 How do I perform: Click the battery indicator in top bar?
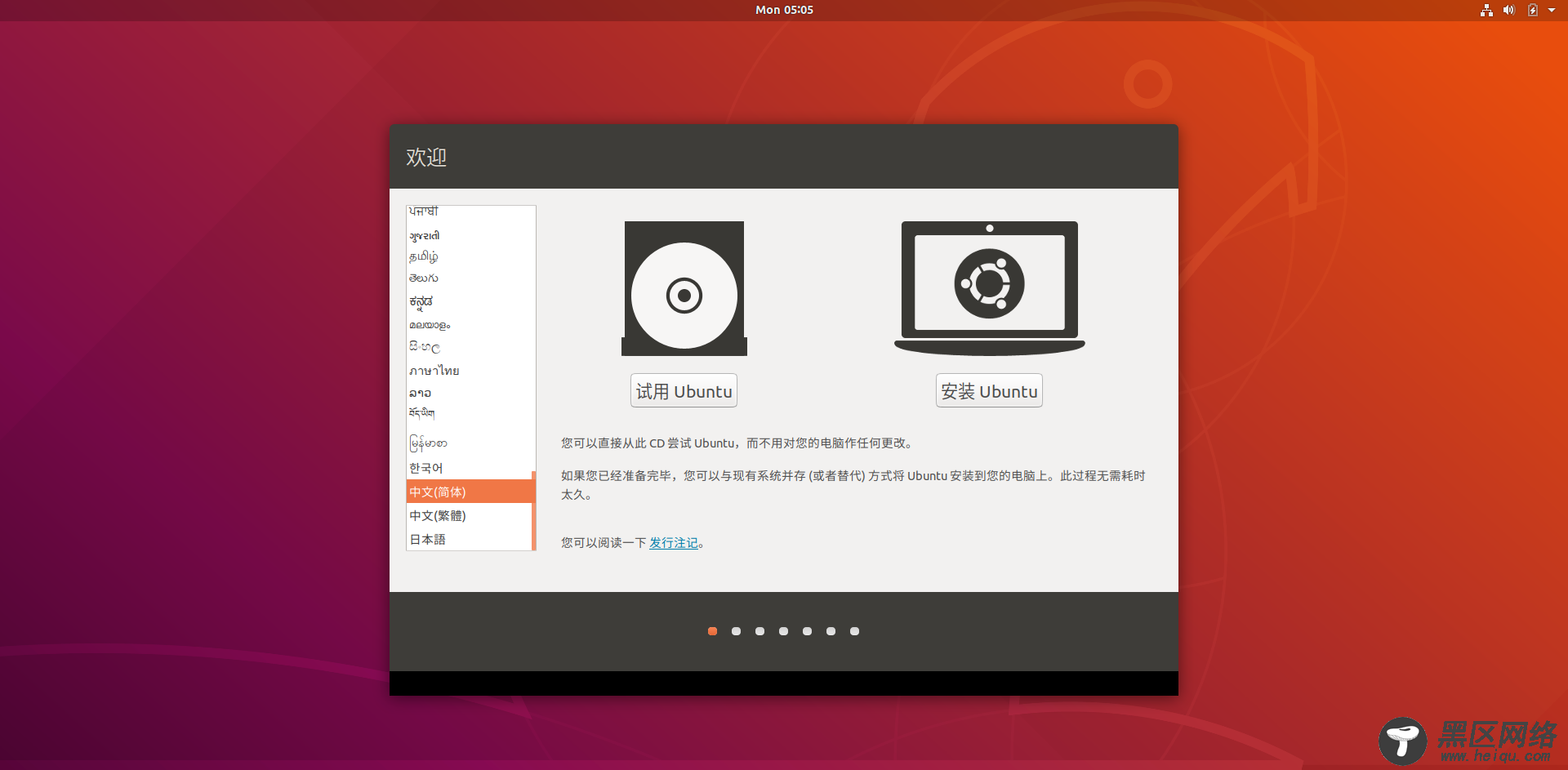1533,10
